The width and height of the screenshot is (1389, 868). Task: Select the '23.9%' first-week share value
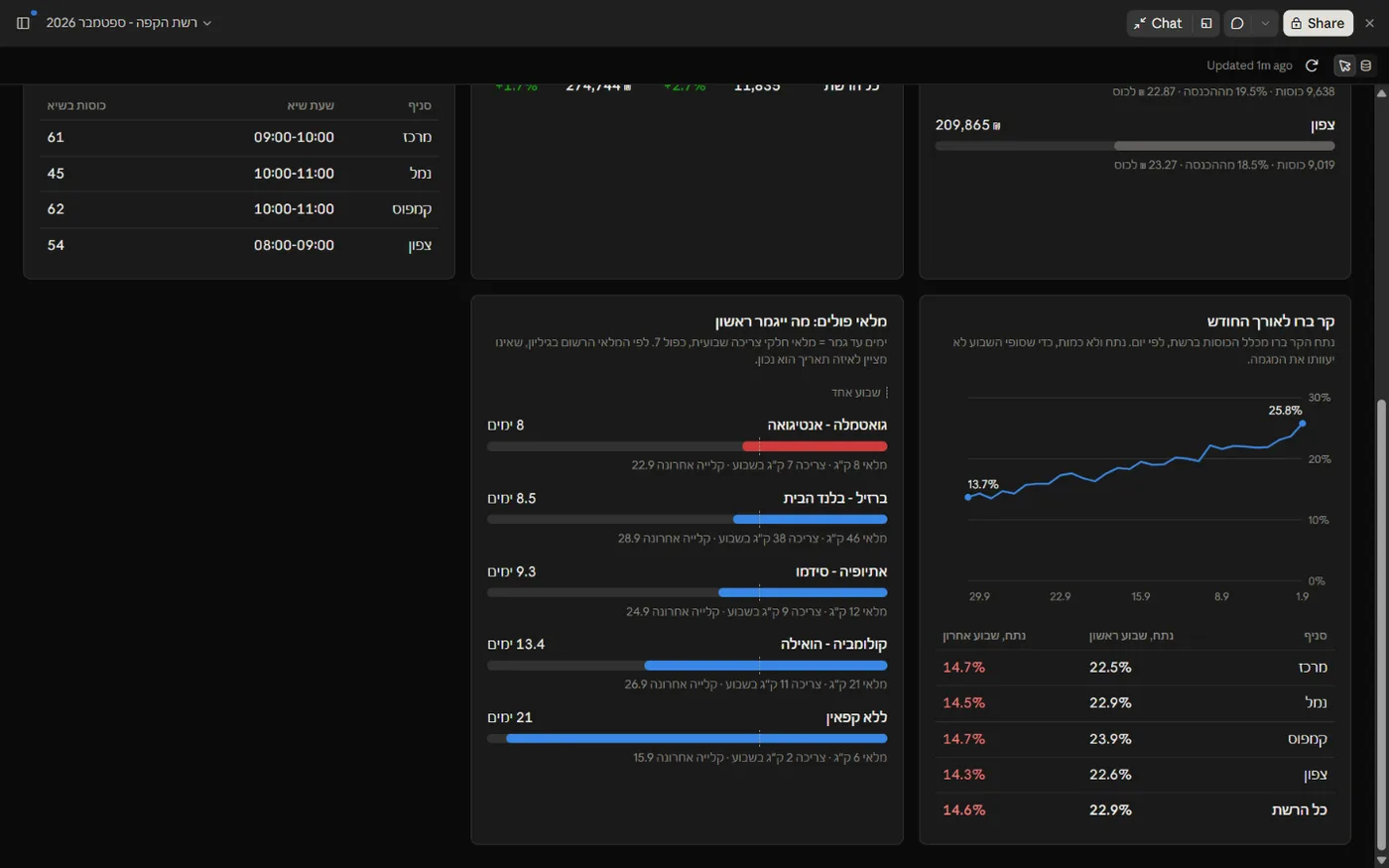coord(1110,739)
